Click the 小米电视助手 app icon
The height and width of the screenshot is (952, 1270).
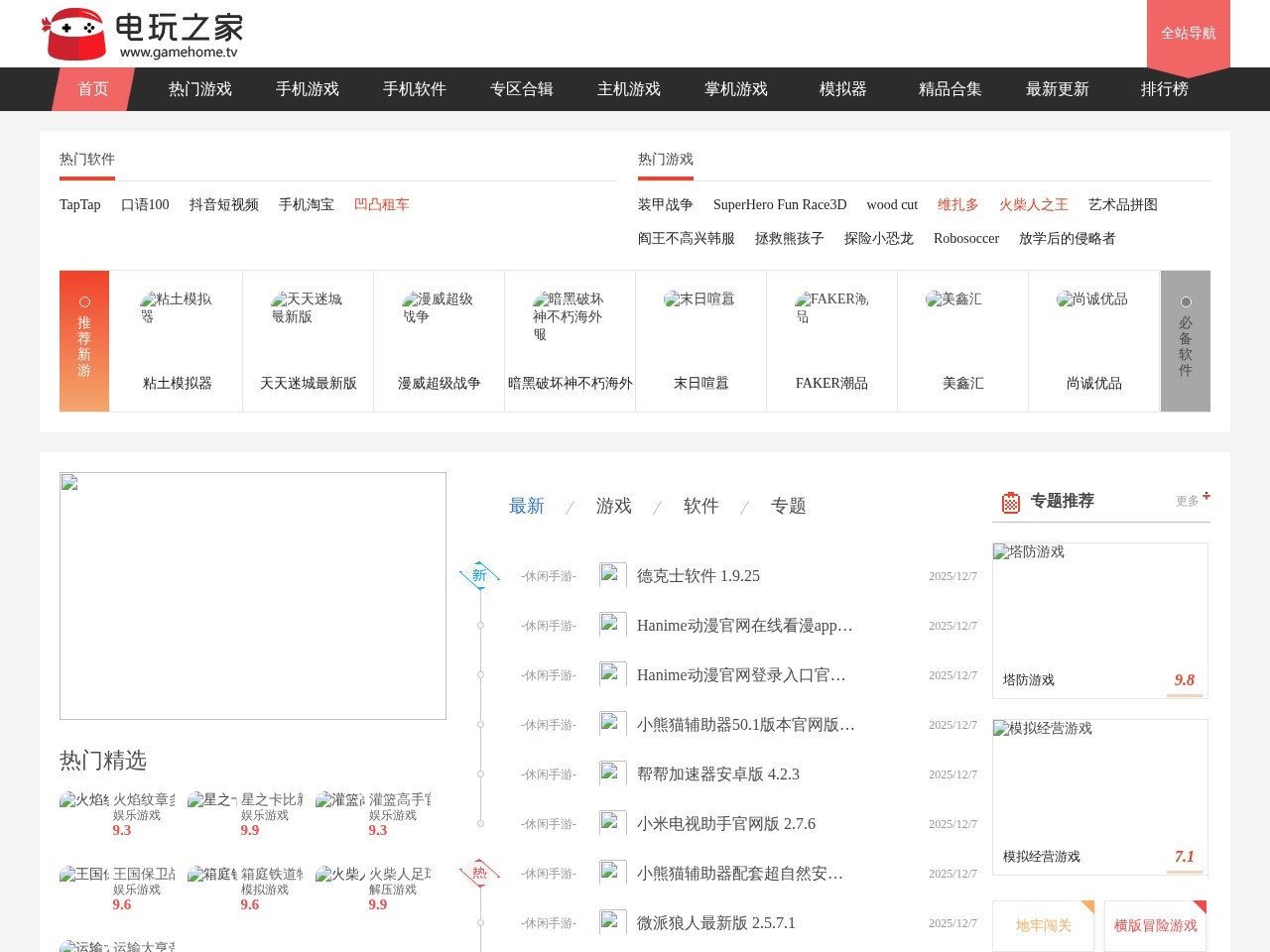tap(612, 823)
